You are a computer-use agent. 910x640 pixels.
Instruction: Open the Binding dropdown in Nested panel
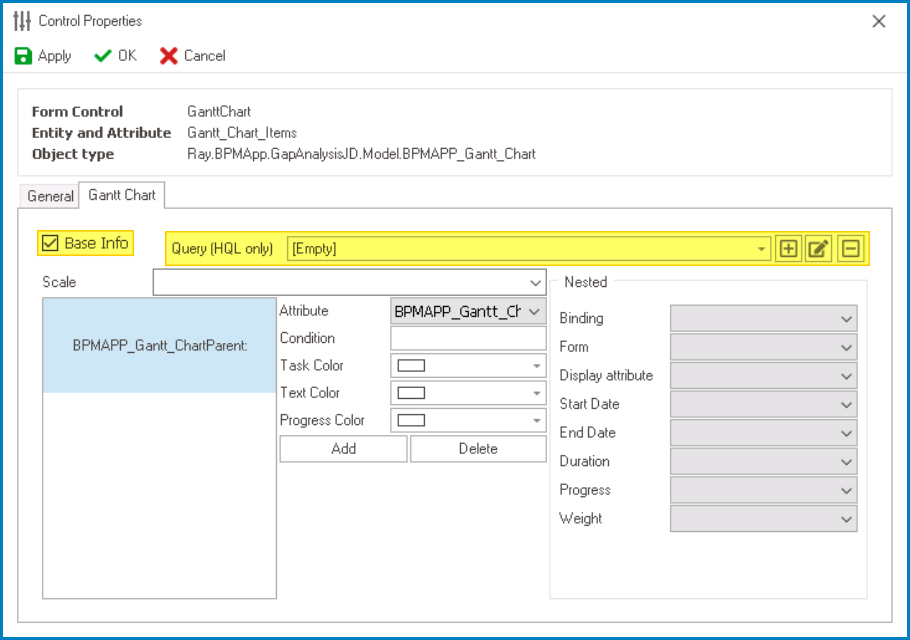point(848,318)
